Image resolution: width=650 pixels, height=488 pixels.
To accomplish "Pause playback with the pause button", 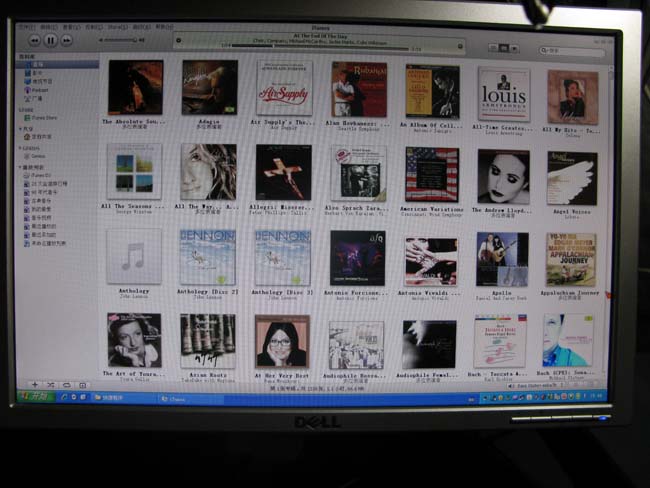I will pyautogui.click(x=51, y=40).
